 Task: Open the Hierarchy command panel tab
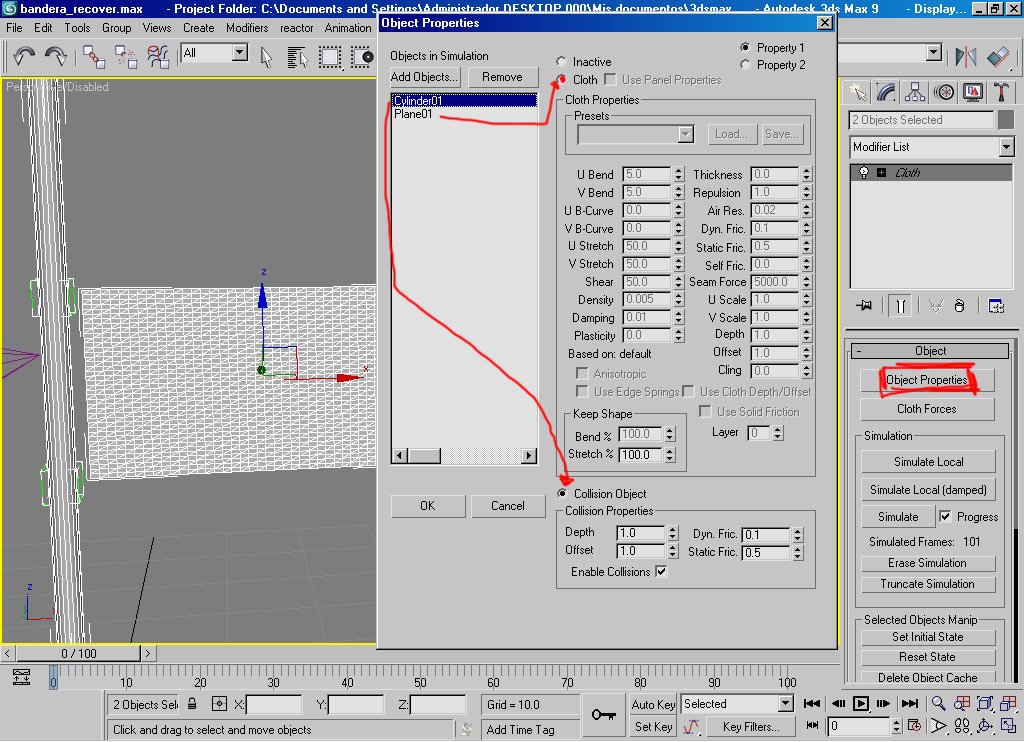[915, 93]
